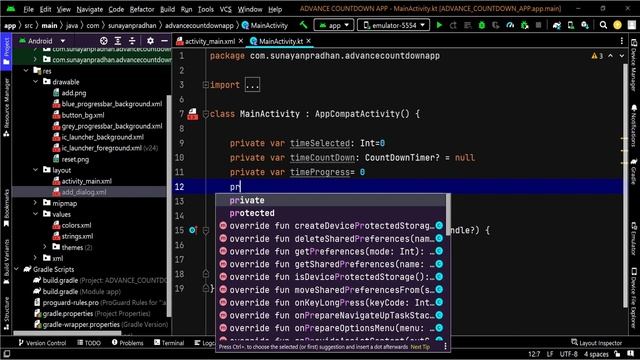Image resolution: width=640 pixels, height=360 pixels.
Task: Toggle the Resource Manager tool window
Action: [6, 107]
